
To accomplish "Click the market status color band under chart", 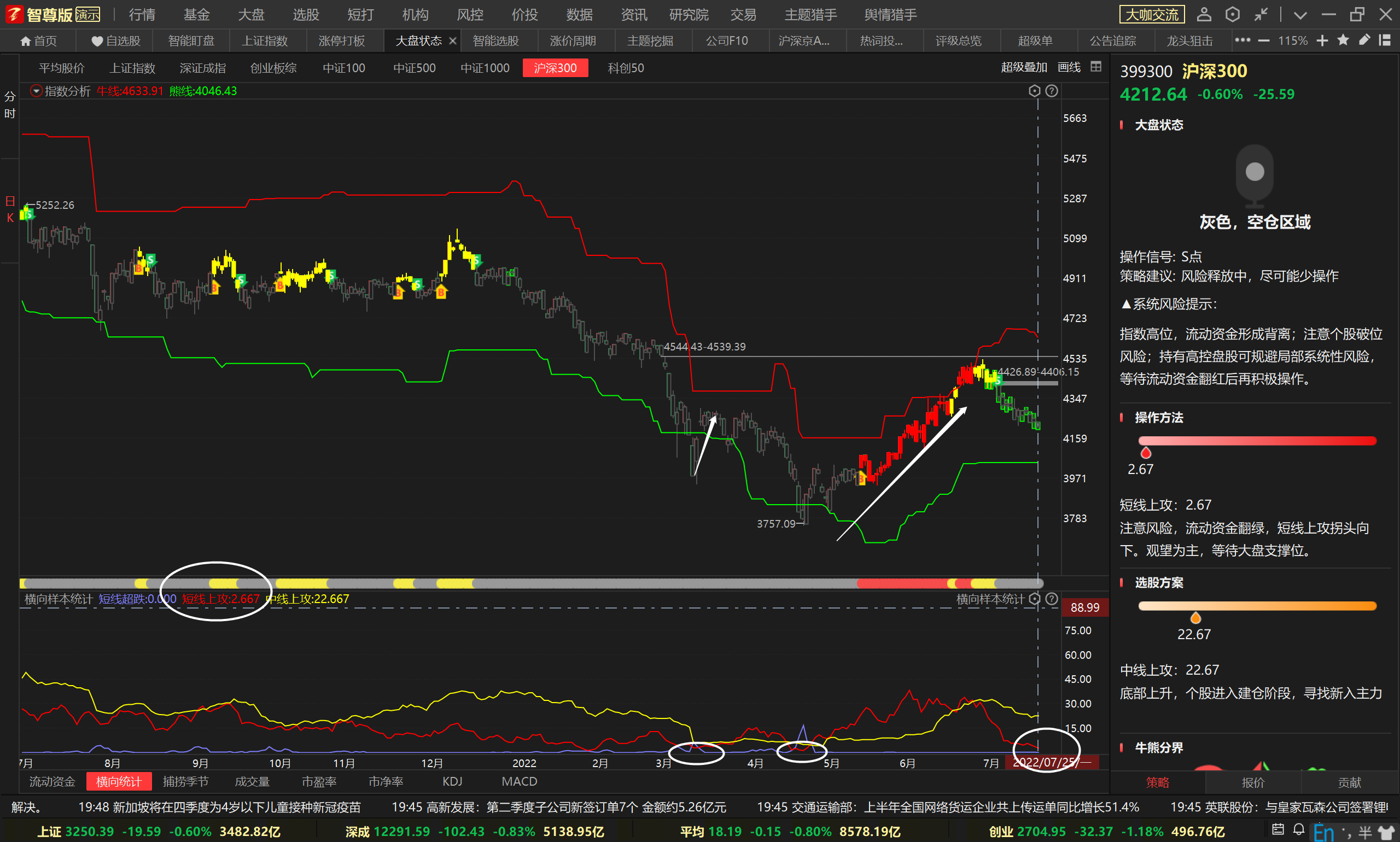I will pyautogui.click(x=530, y=583).
